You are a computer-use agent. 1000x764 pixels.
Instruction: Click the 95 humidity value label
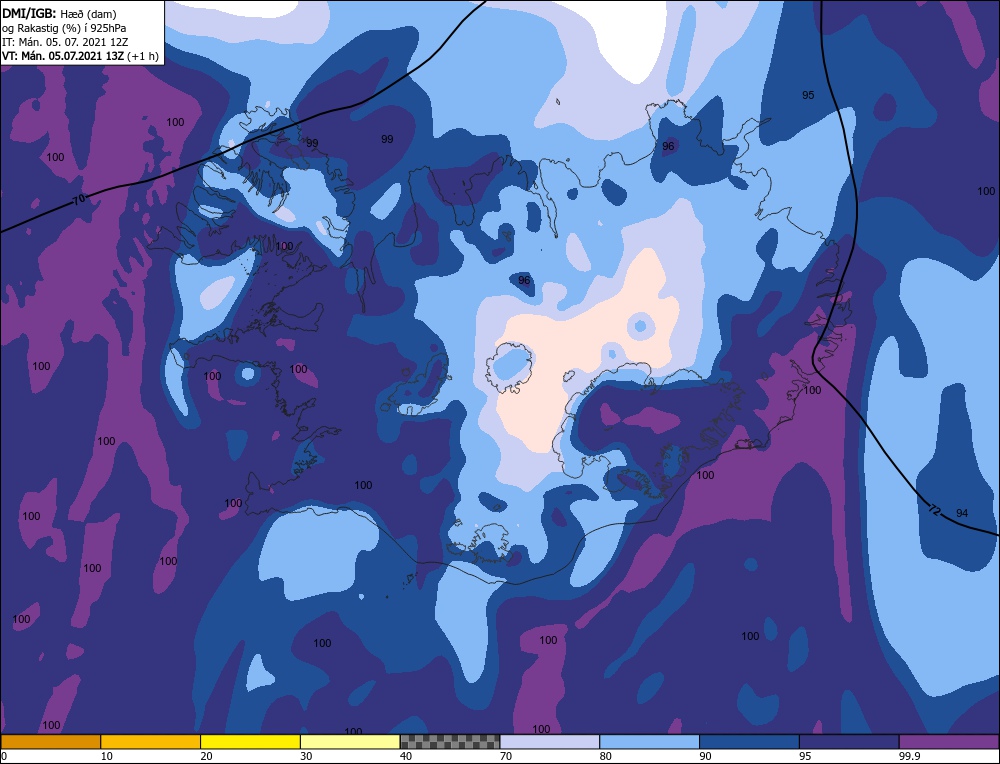point(808,95)
